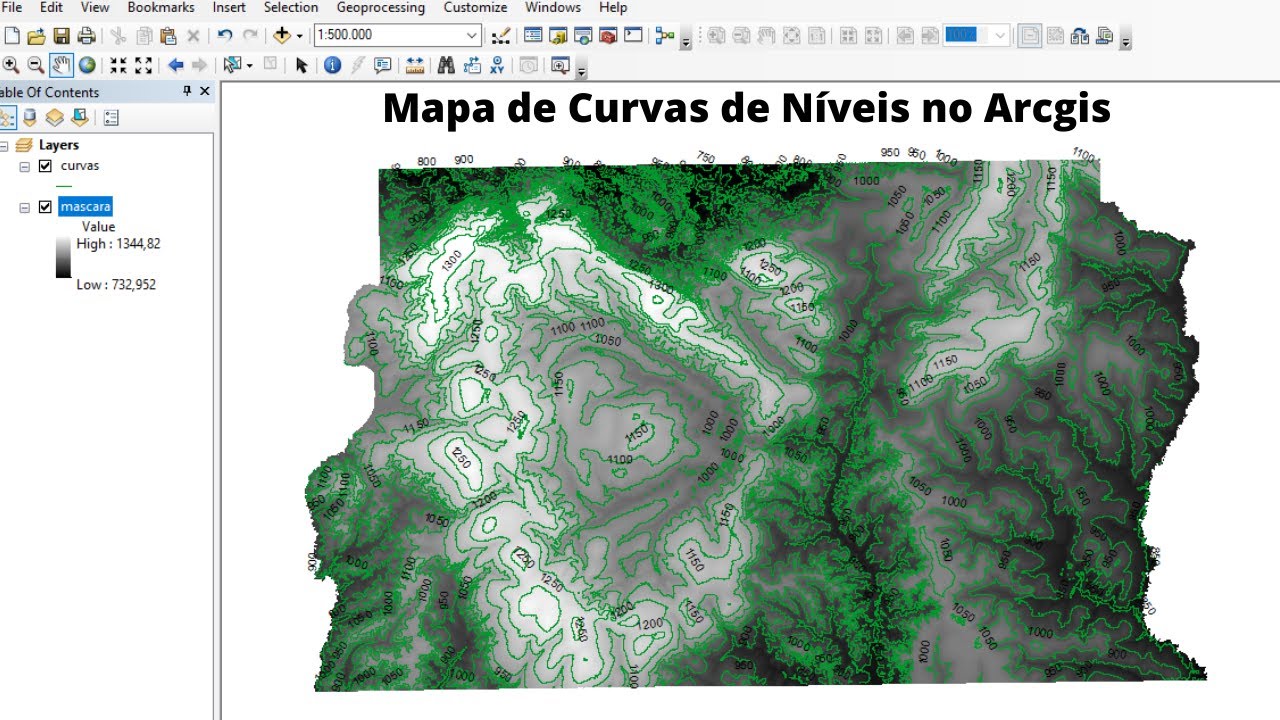The width and height of the screenshot is (1280, 720).
Task: Toggle visibility of curvas layer
Action: pyautogui.click(x=44, y=166)
